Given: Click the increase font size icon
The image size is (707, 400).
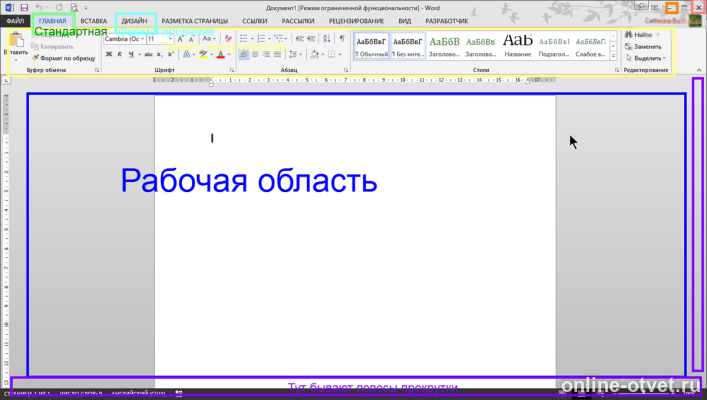Looking at the screenshot, I should coord(180,39).
